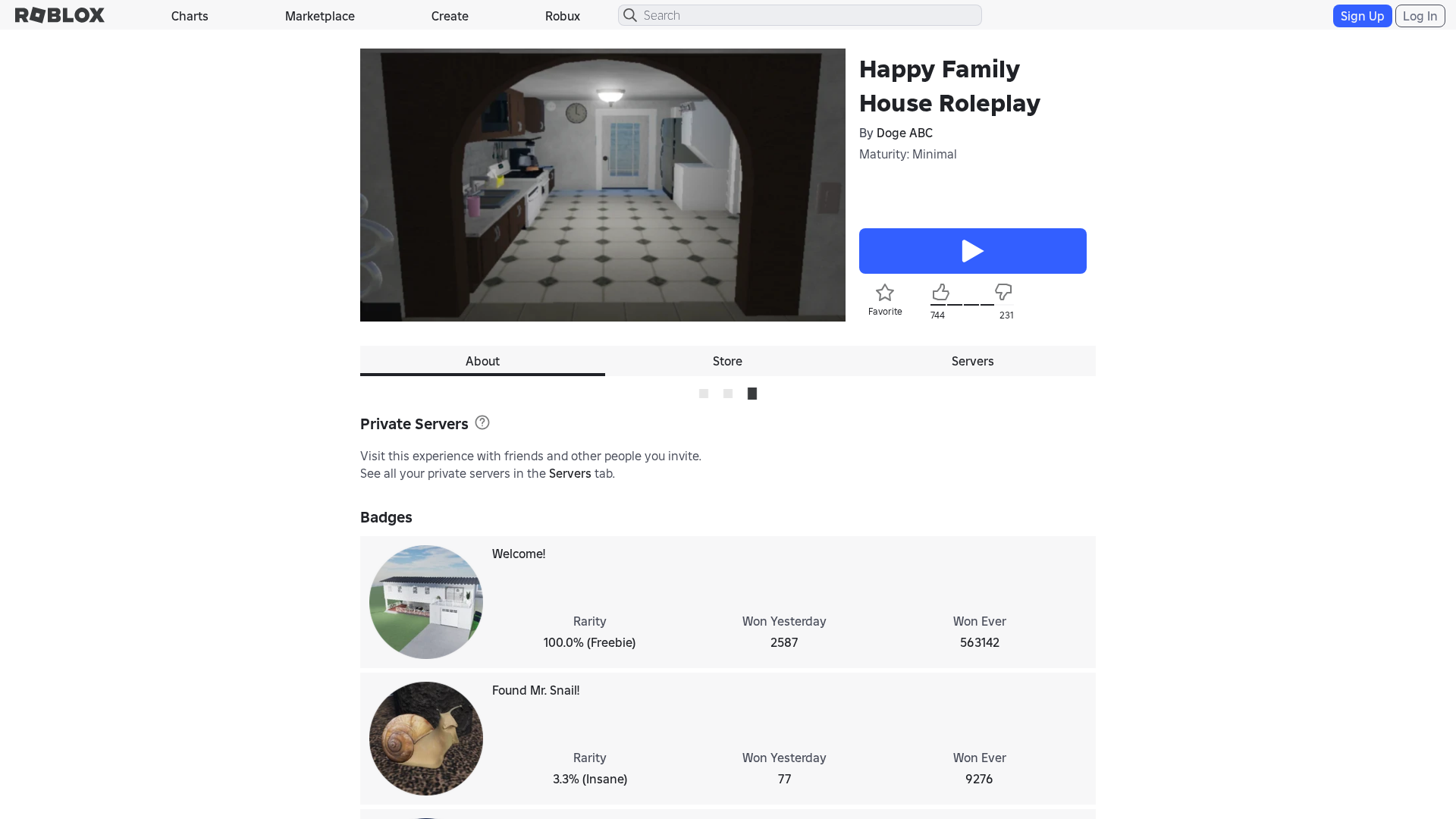Open Private Servers help question icon
The height and width of the screenshot is (819, 1456).
482,422
